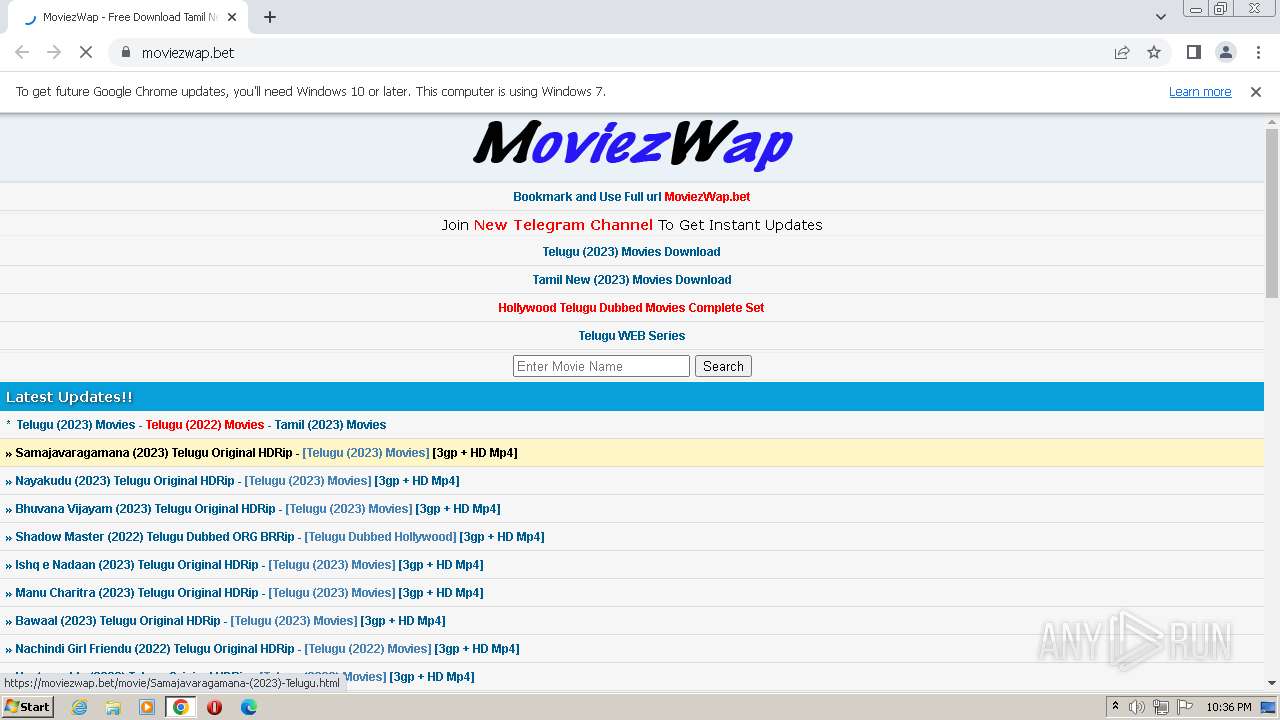Show hidden system tray icons
Screen dimensions: 1280x720
(1115, 707)
